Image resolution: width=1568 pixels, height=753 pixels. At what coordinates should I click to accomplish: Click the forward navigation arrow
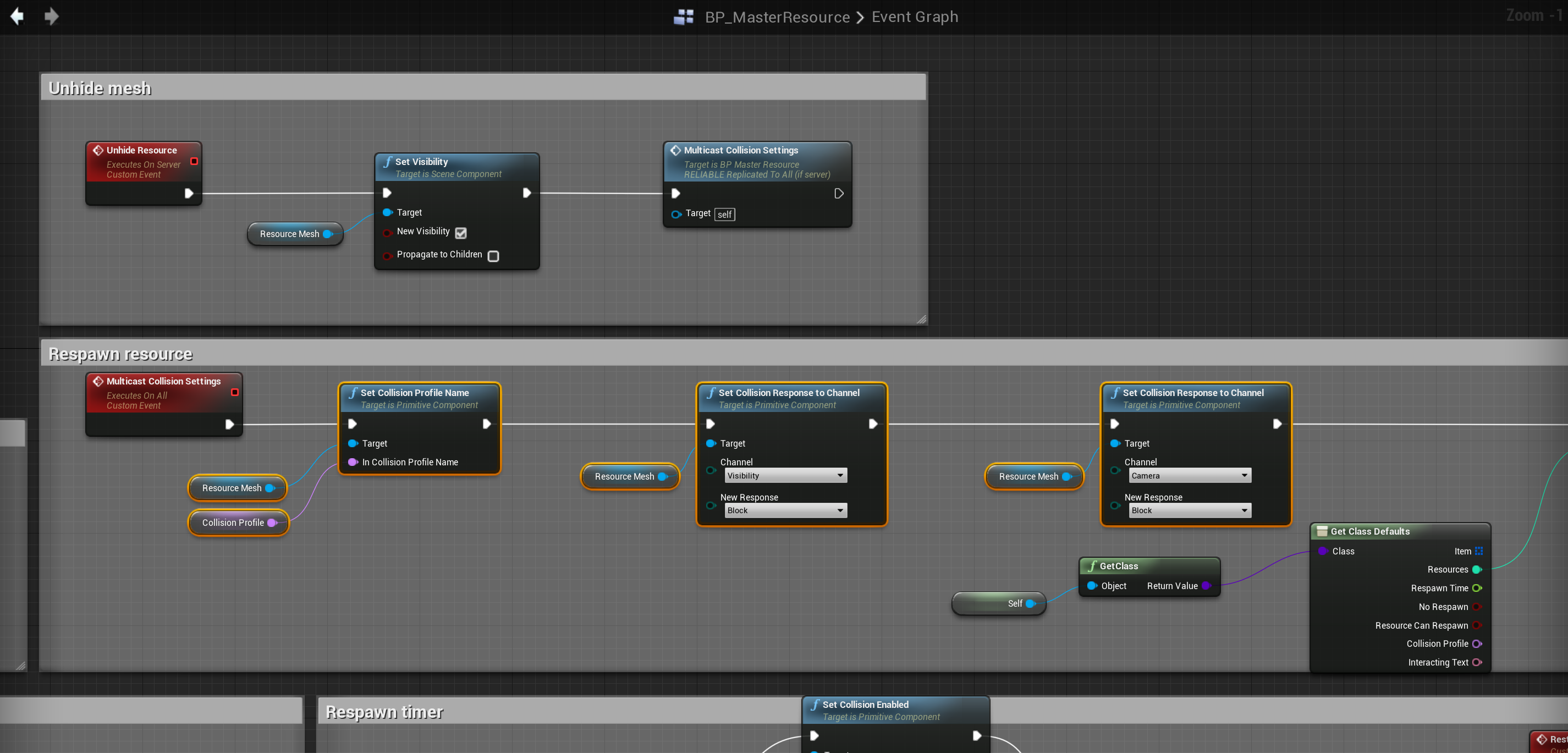pos(52,17)
